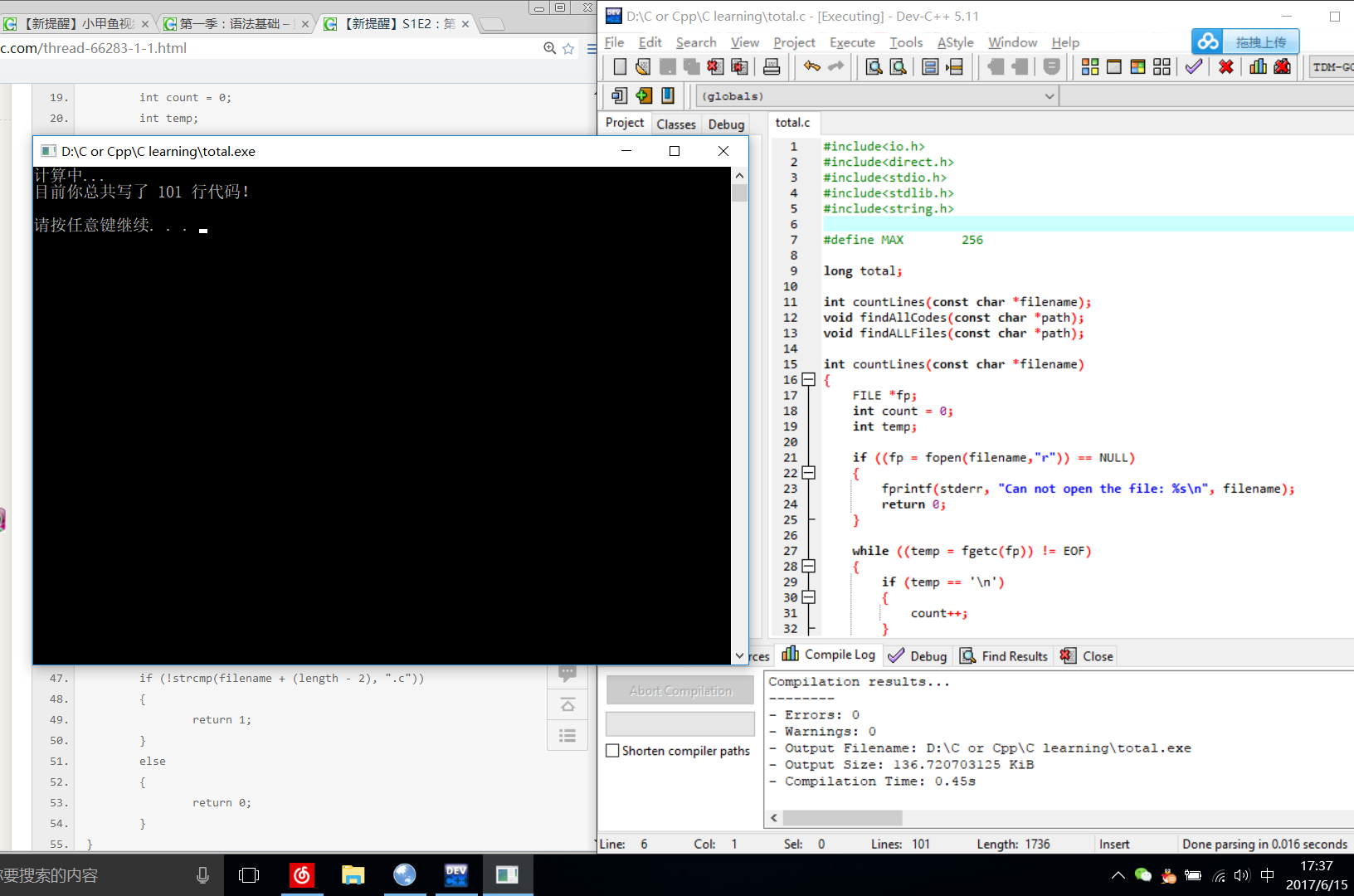Click the Go to function icon
This screenshot has width=1354, height=896.
coord(931,67)
